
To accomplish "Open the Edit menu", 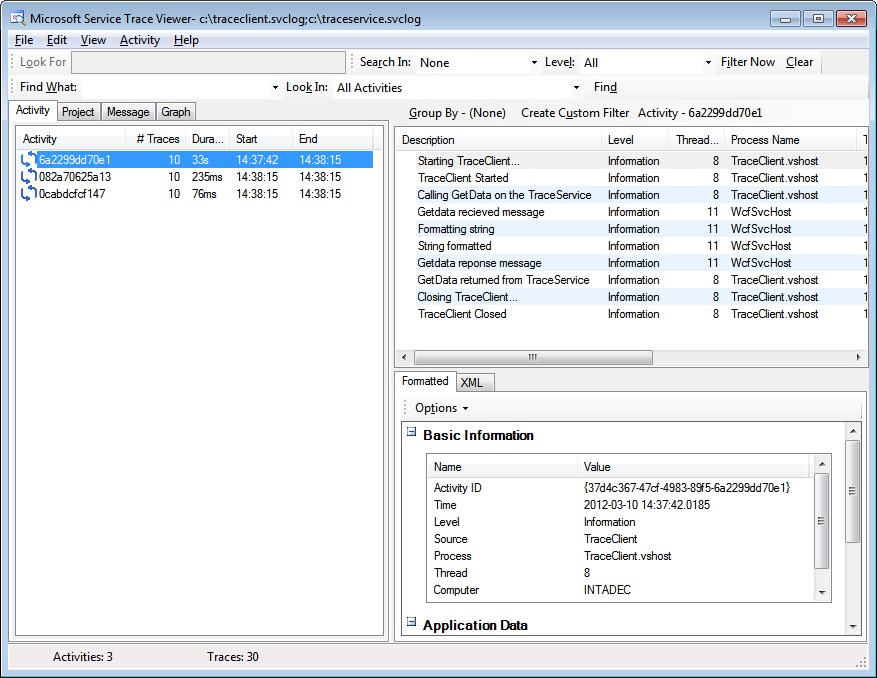I will (56, 40).
